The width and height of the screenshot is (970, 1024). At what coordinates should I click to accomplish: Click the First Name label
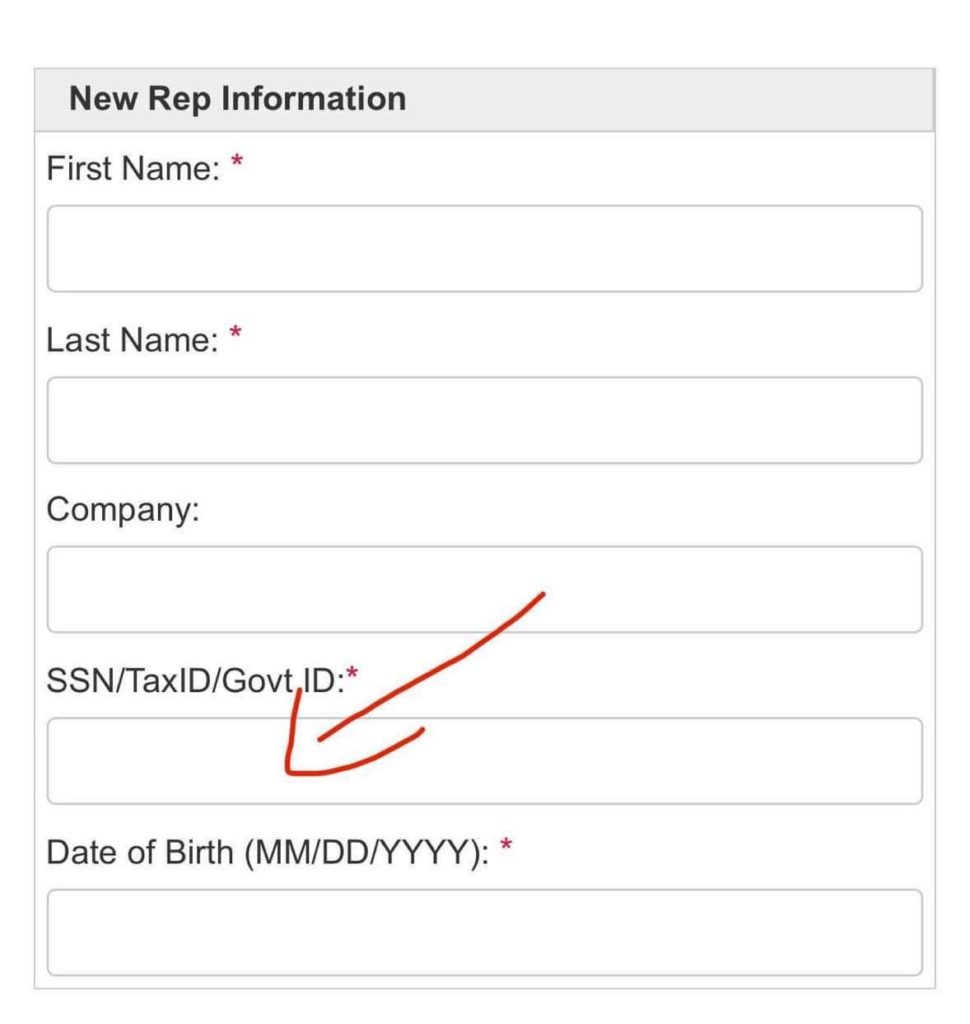click(x=134, y=168)
